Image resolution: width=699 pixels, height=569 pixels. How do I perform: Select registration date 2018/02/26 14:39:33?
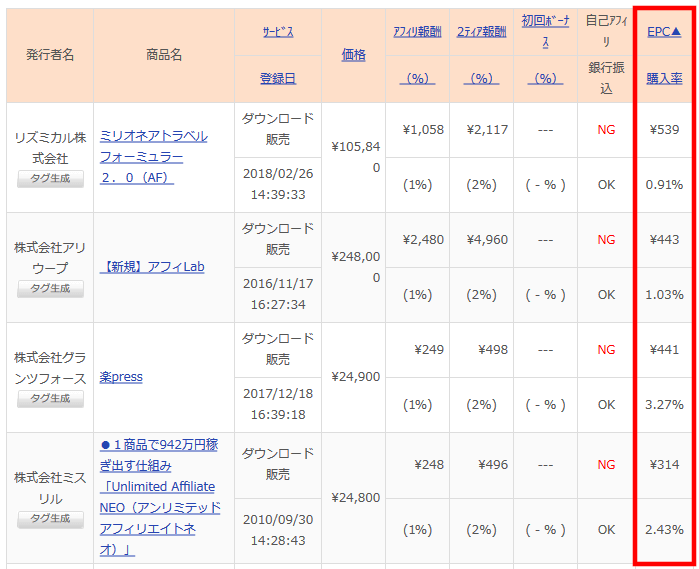pyautogui.click(x=278, y=184)
